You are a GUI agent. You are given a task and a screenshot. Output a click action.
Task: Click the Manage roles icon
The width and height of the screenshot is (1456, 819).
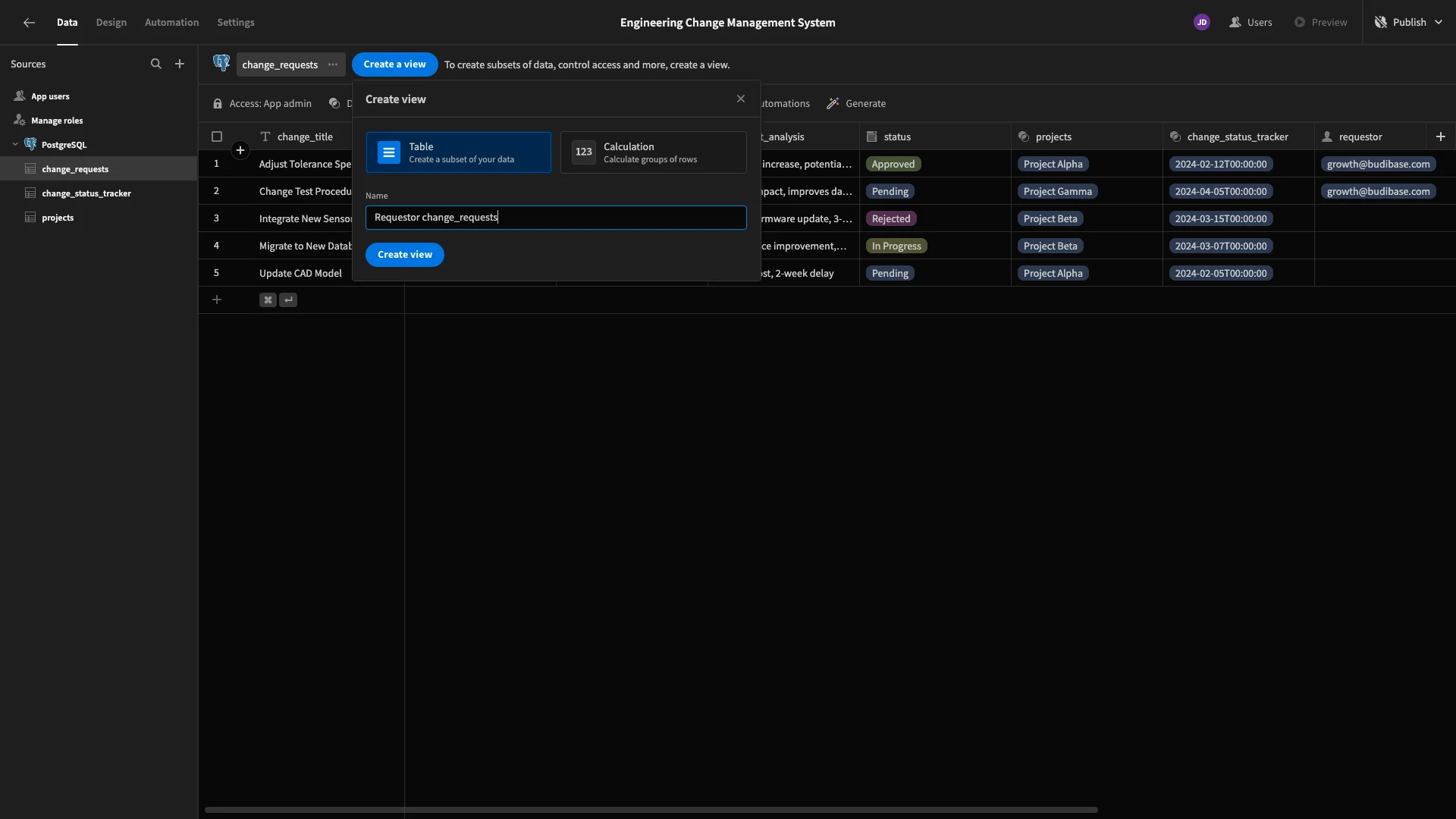[x=20, y=121]
